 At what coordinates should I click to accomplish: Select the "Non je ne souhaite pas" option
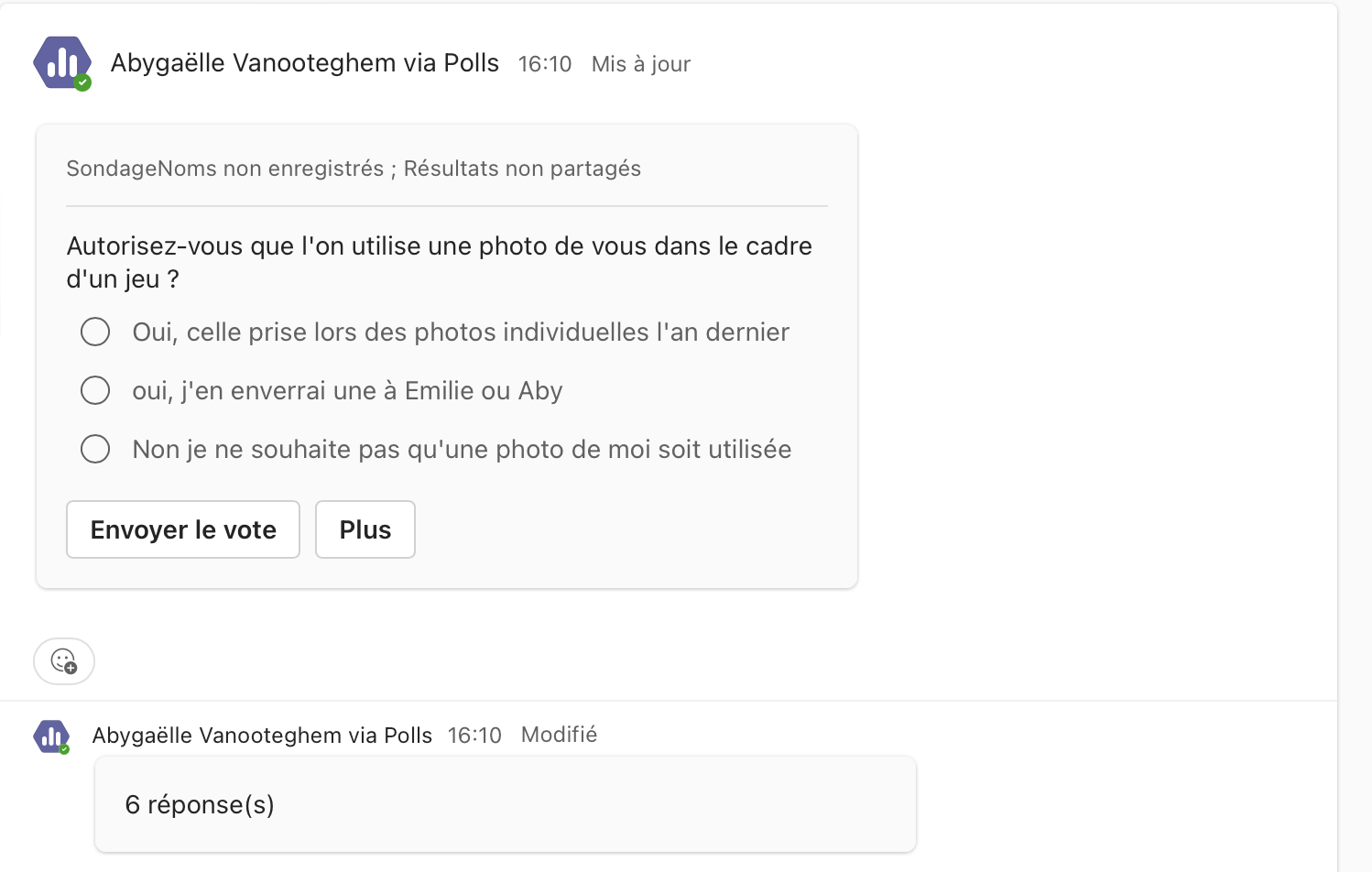[95, 449]
